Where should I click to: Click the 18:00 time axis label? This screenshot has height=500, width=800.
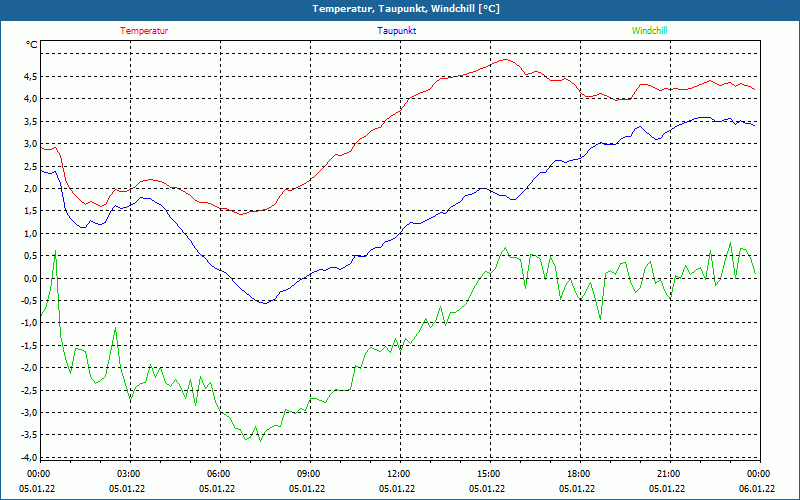579,474
